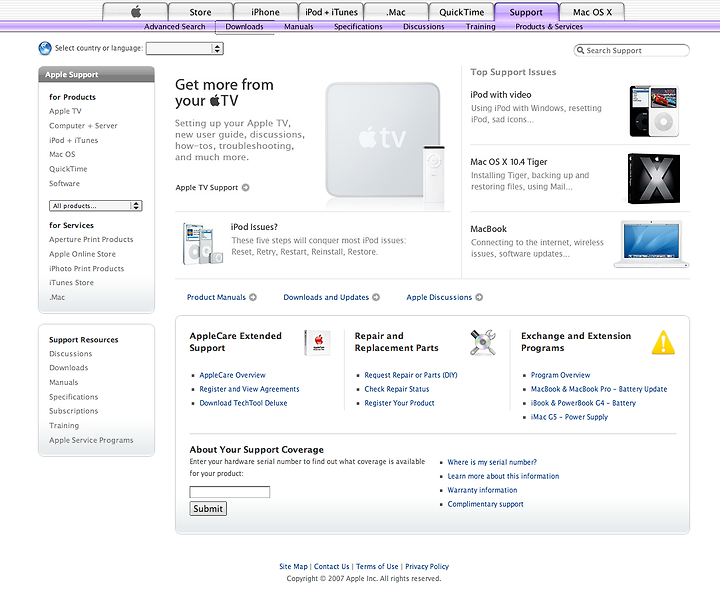Click Subscriptions under Support Resources
Viewport: 720px width, 589px height.
click(73, 411)
